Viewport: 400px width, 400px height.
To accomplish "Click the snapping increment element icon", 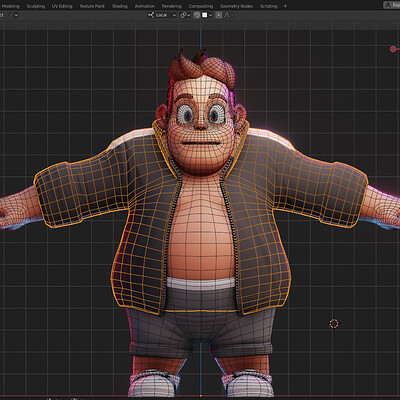I will [x=205, y=15].
